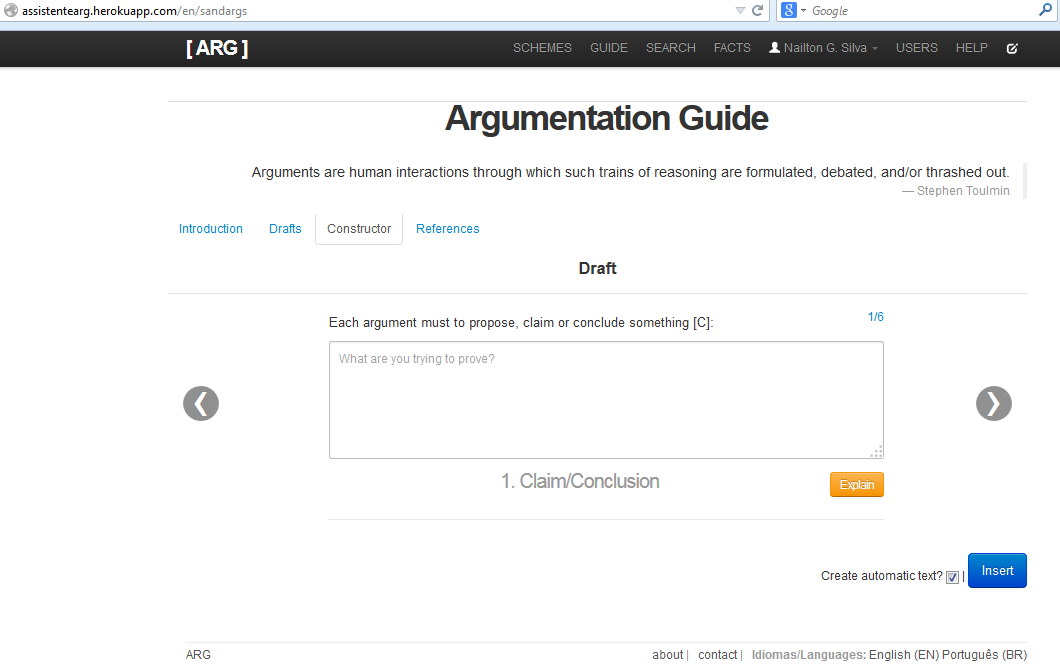Grab the textarea resize handle

[877, 452]
